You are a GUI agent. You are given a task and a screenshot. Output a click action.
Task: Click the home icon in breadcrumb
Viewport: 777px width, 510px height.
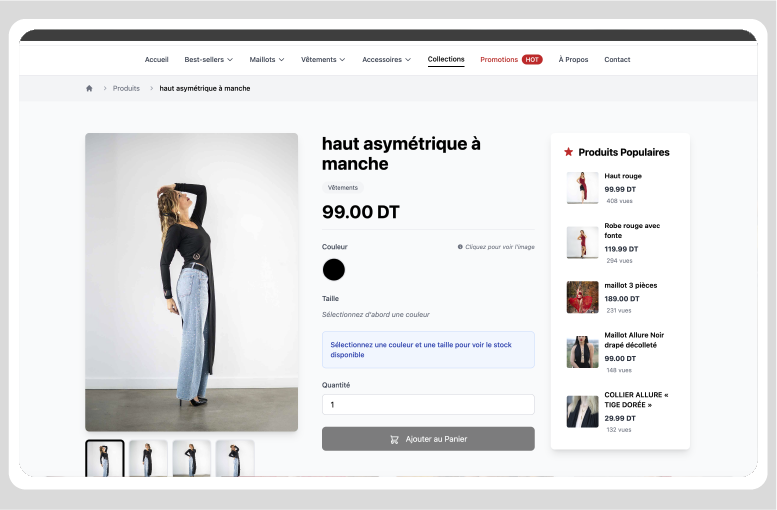point(89,88)
